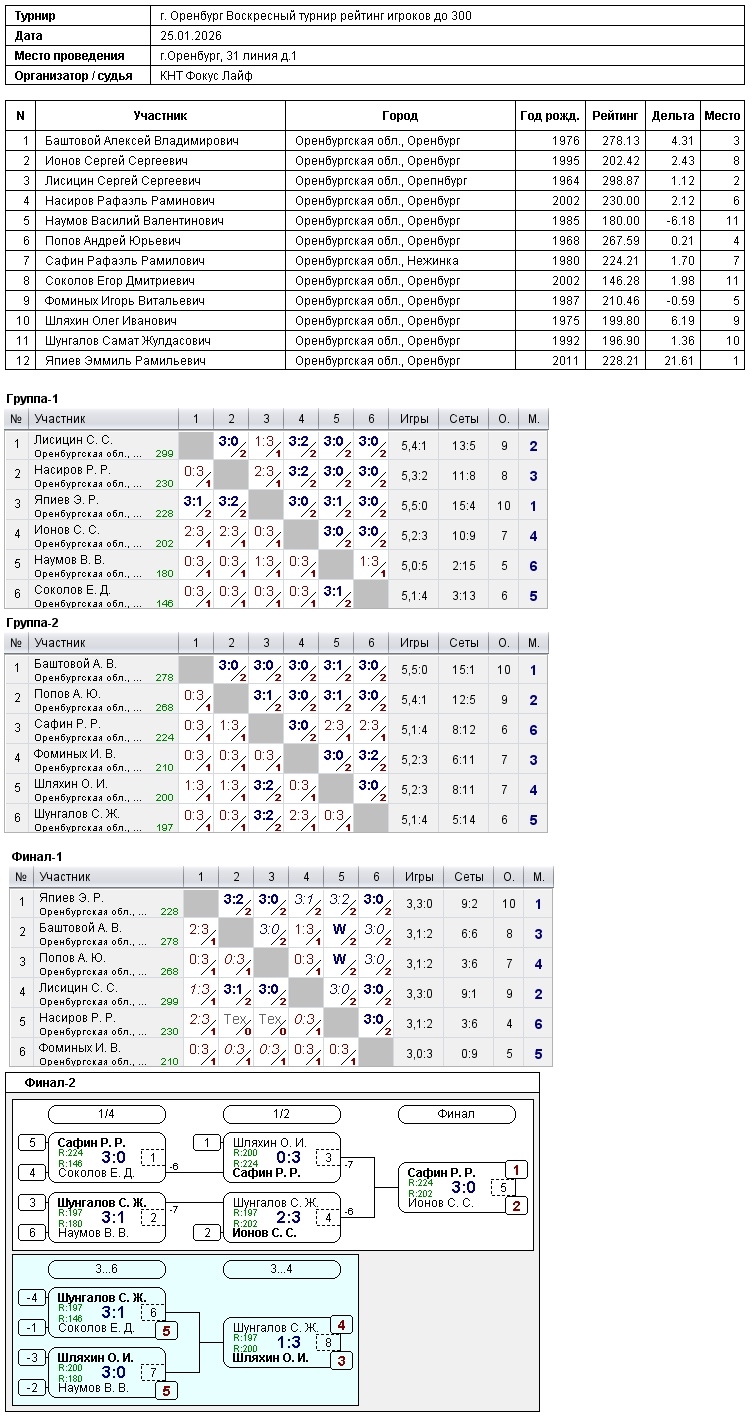The image size is (750, 1417).
Task: Click the 3...6 placement round label
Action: coord(107,1269)
